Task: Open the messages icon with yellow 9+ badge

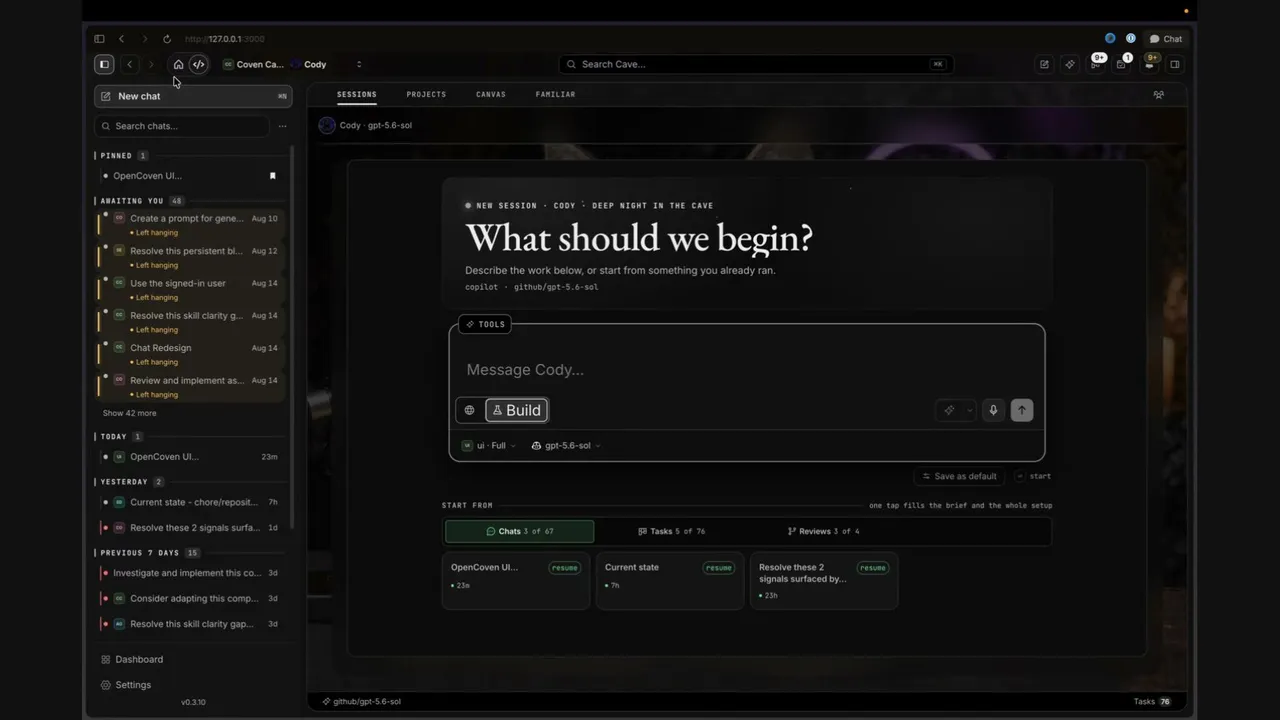Action: (x=1150, y=63)
